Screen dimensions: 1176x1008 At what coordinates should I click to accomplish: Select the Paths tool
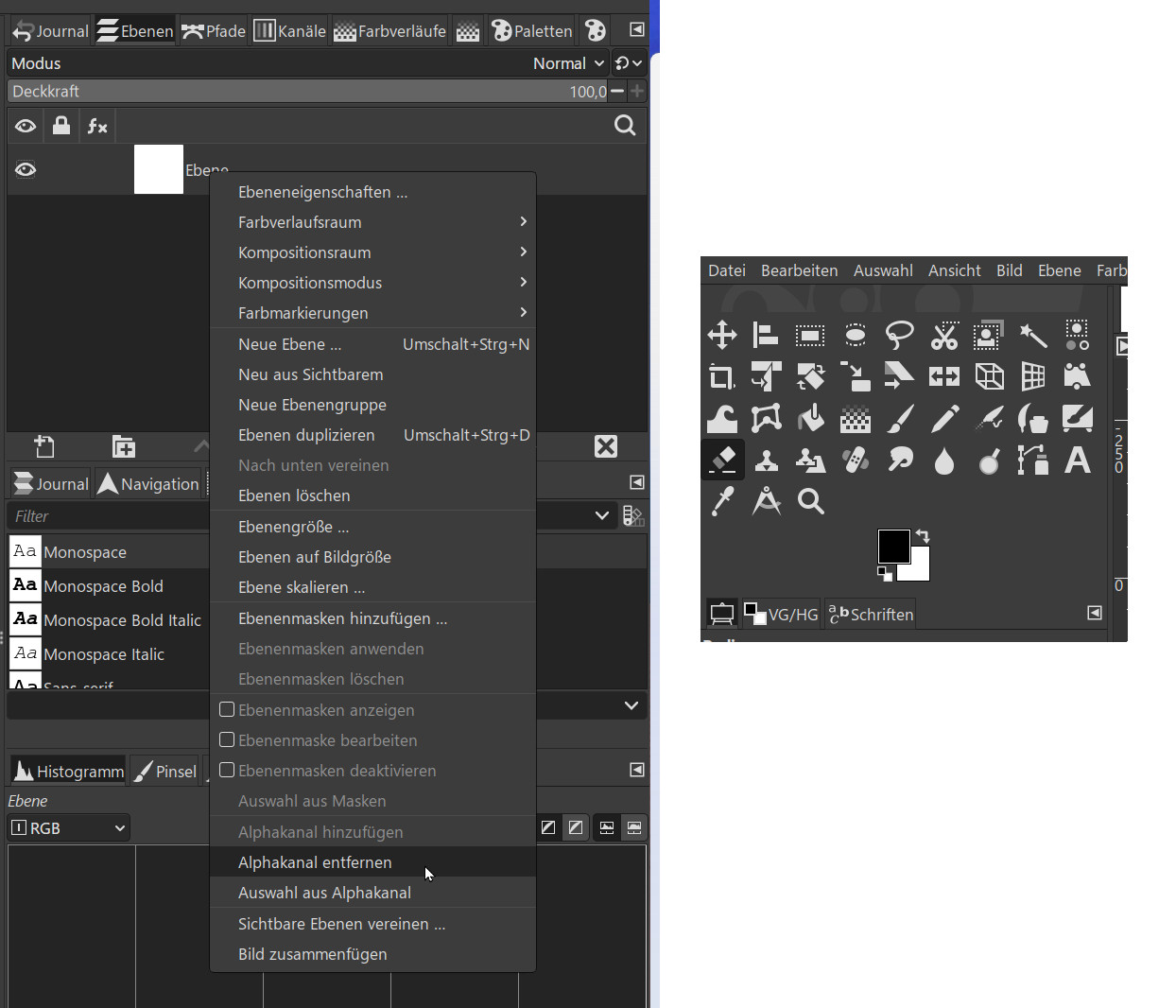[x=1032, y=460]
